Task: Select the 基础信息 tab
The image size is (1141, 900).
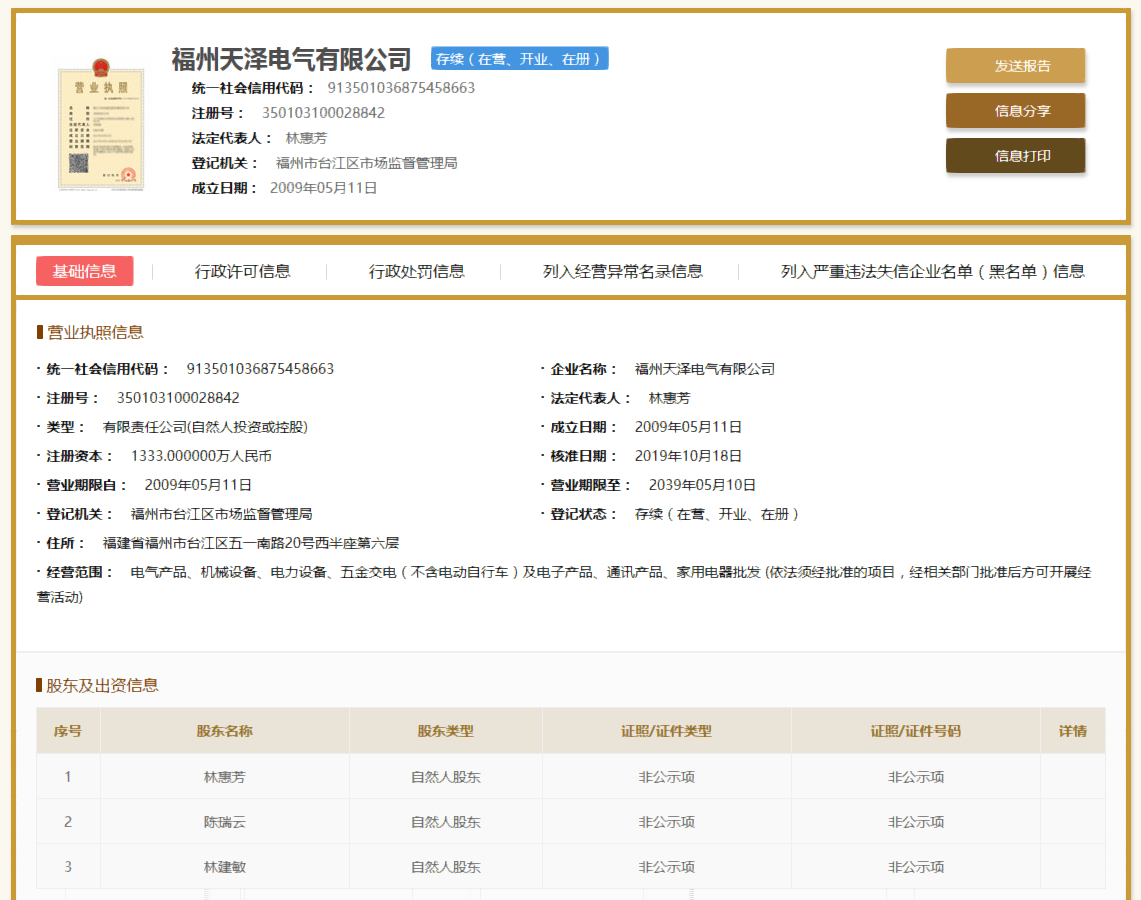Action: click(x=84, y=271)
